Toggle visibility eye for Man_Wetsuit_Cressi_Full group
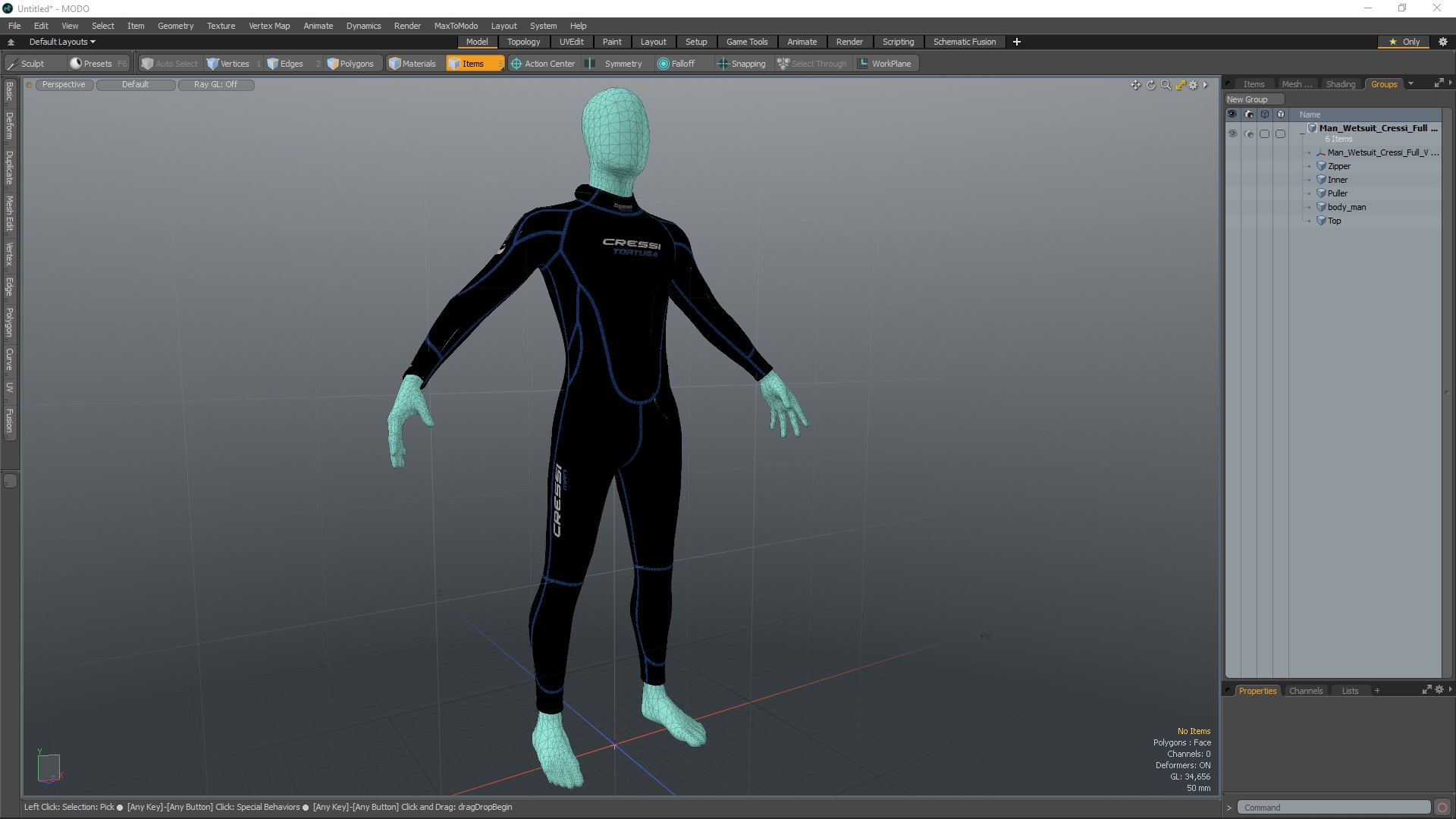 point(1232,133)
